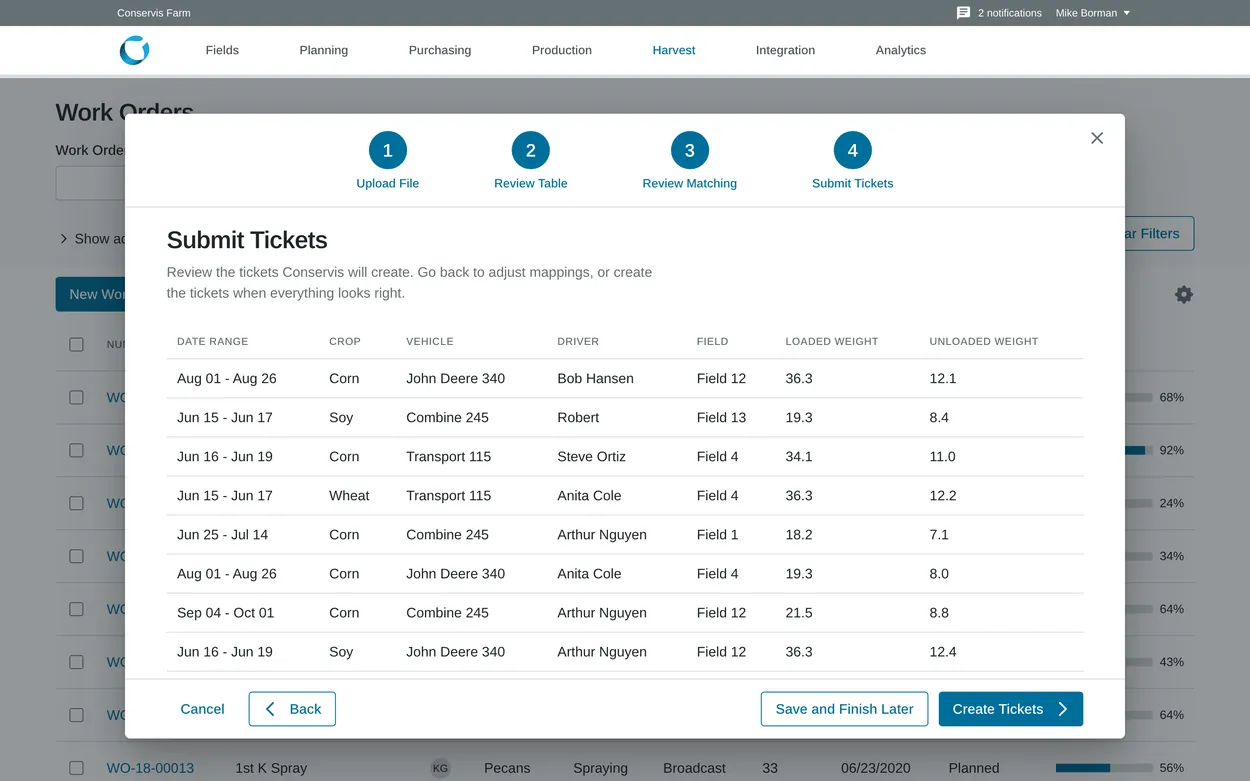1250x781 pixels.
Task: Open the Planning menu
Action: click(x=324, y=50)
